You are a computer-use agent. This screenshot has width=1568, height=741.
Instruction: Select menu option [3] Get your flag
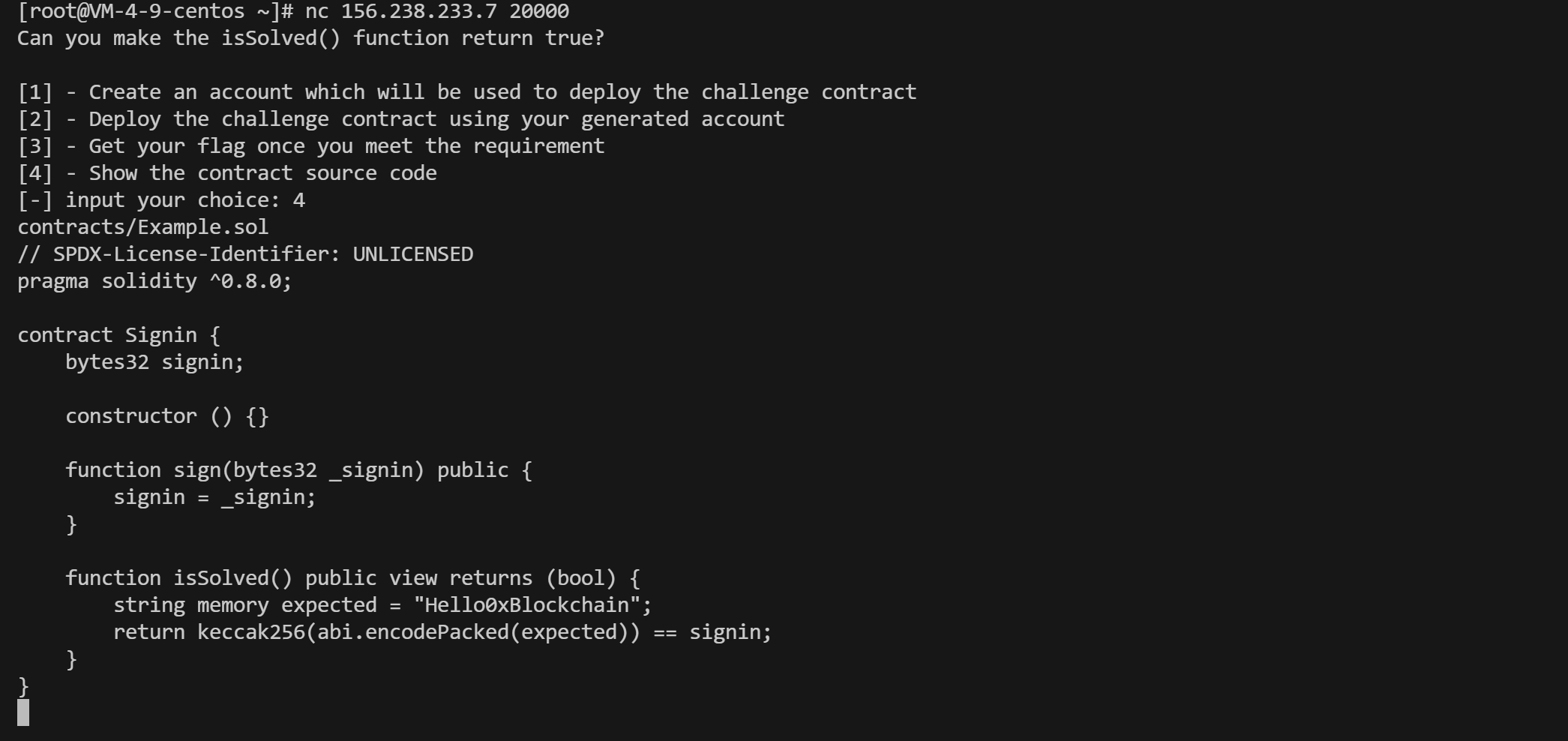(311, 146)
